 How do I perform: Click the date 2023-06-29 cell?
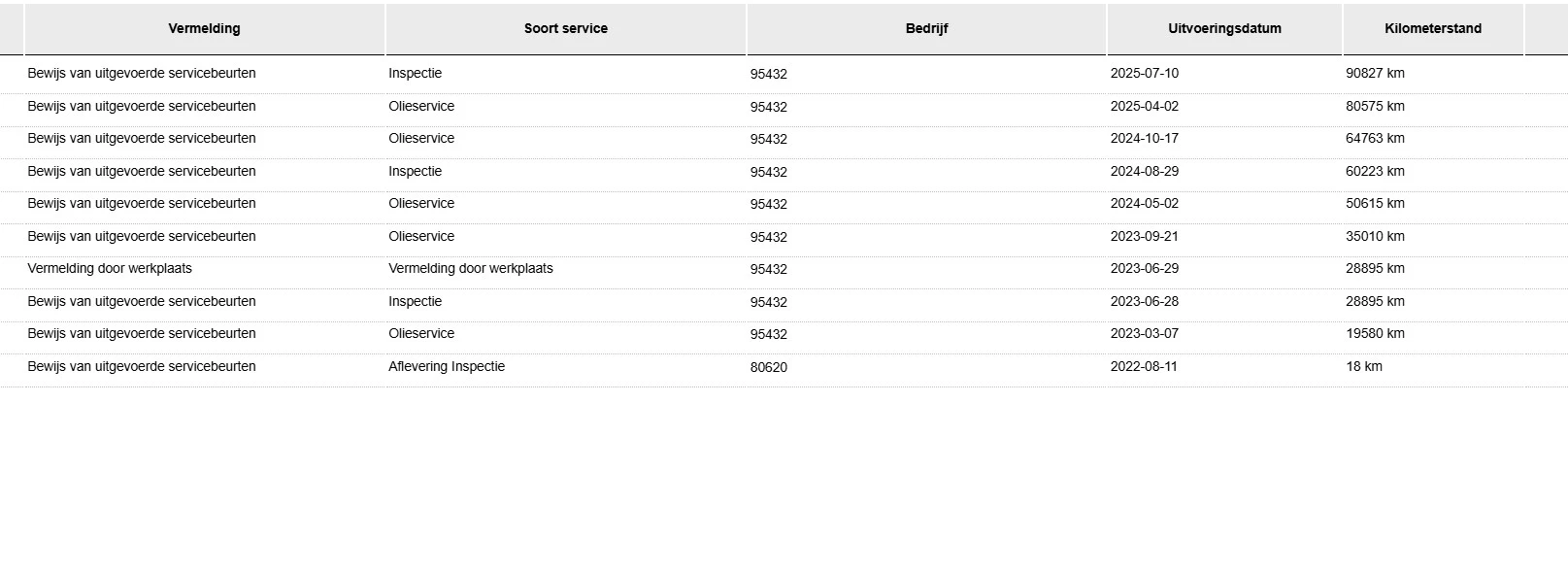click(1144, 269)
